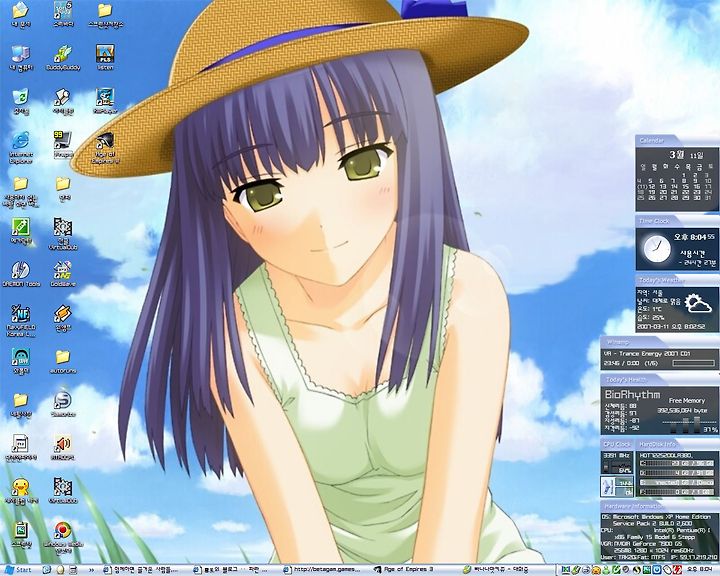Open the green pencil editor shortcut
Image resolution: width=720 pixels, height=576 pixels.
point(21,231)
